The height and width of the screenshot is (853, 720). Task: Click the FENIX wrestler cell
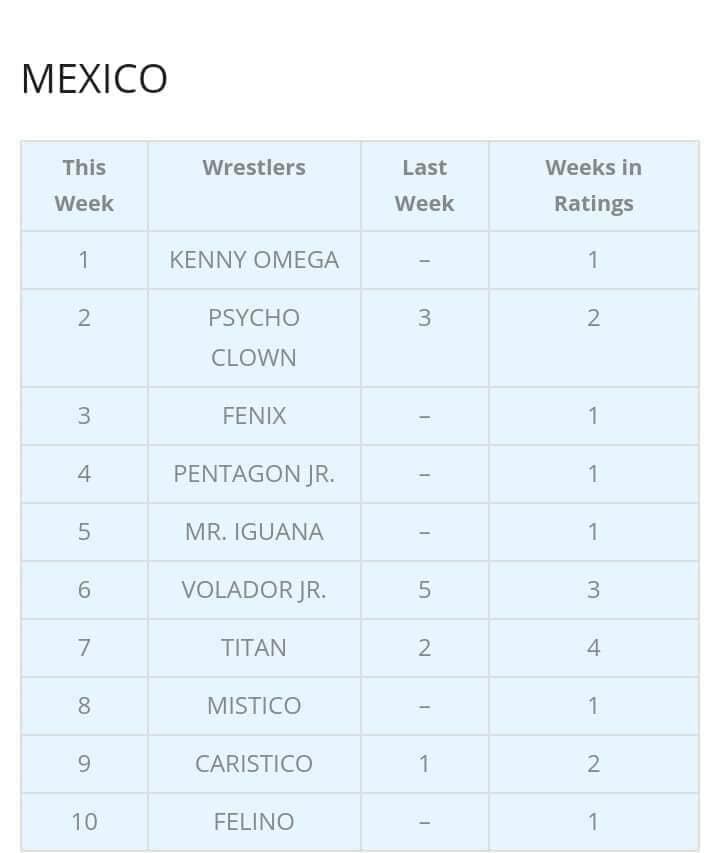click(x=254, y=416)
